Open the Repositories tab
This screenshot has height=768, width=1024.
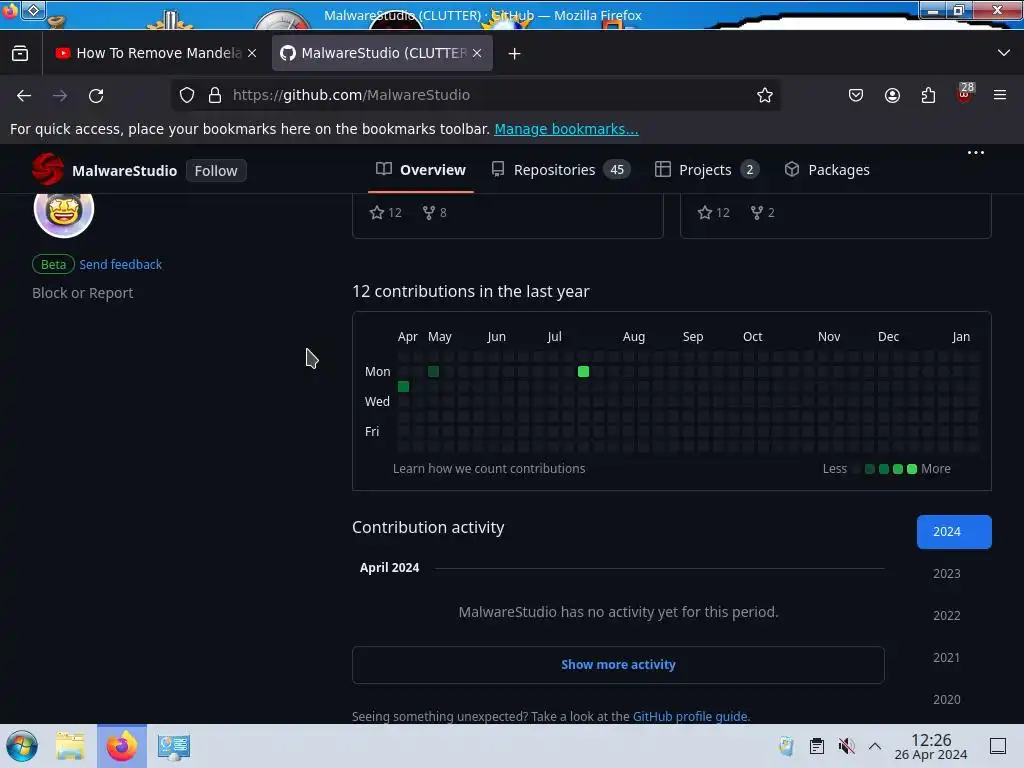pyautogui.click(x=560, y=170)
